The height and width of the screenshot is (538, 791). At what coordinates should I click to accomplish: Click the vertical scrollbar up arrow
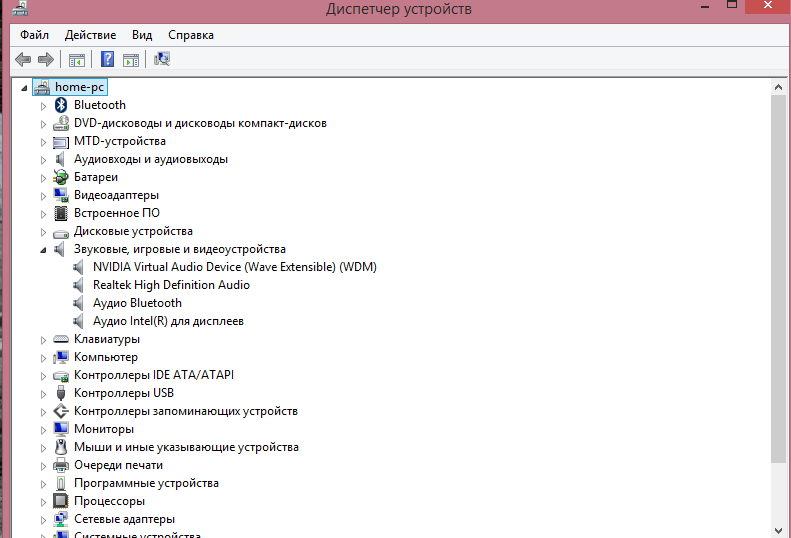(780, 88)
